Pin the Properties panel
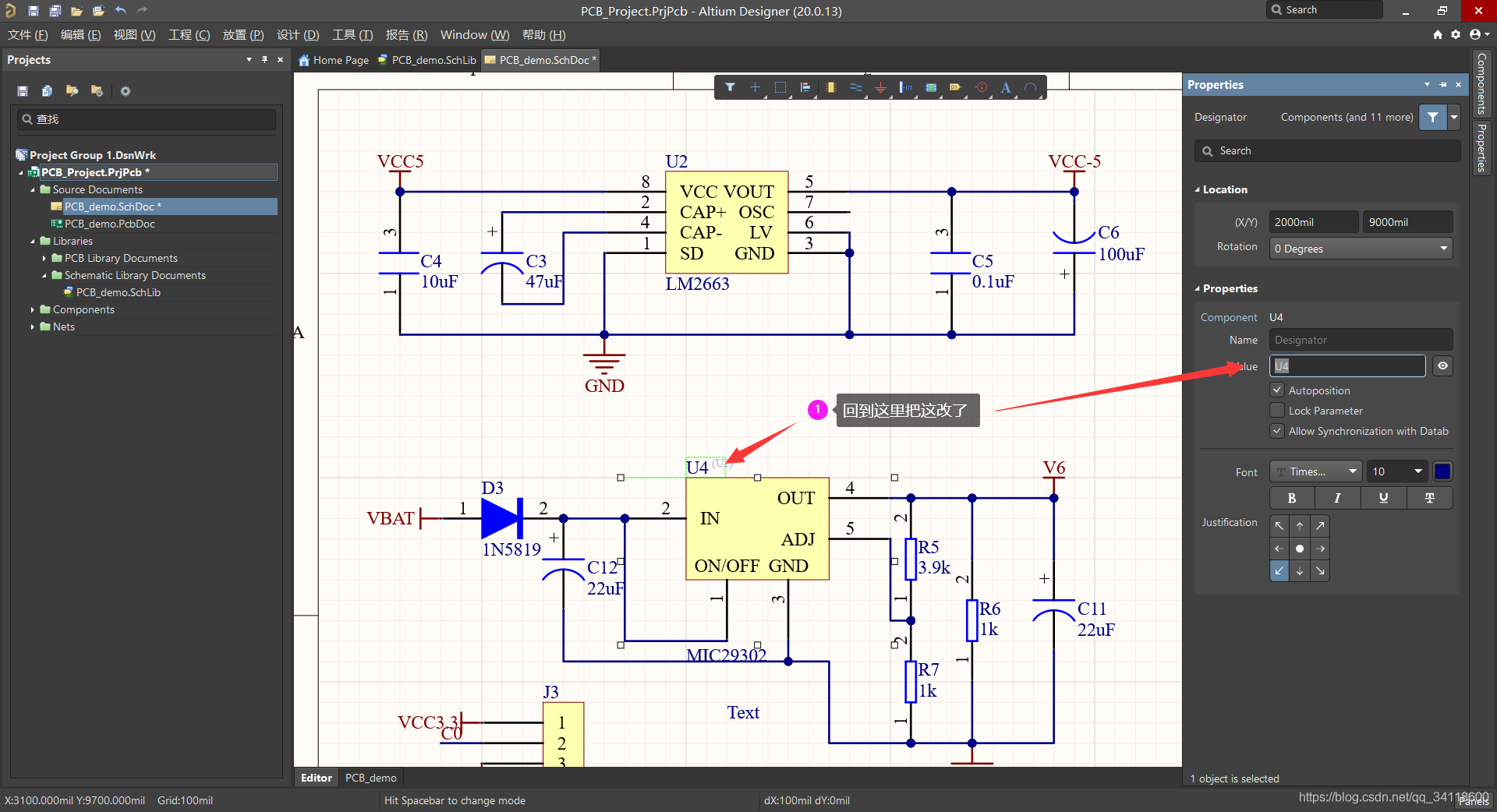The height and width of the screenshot is (812, 1497). click(1443, 84)
